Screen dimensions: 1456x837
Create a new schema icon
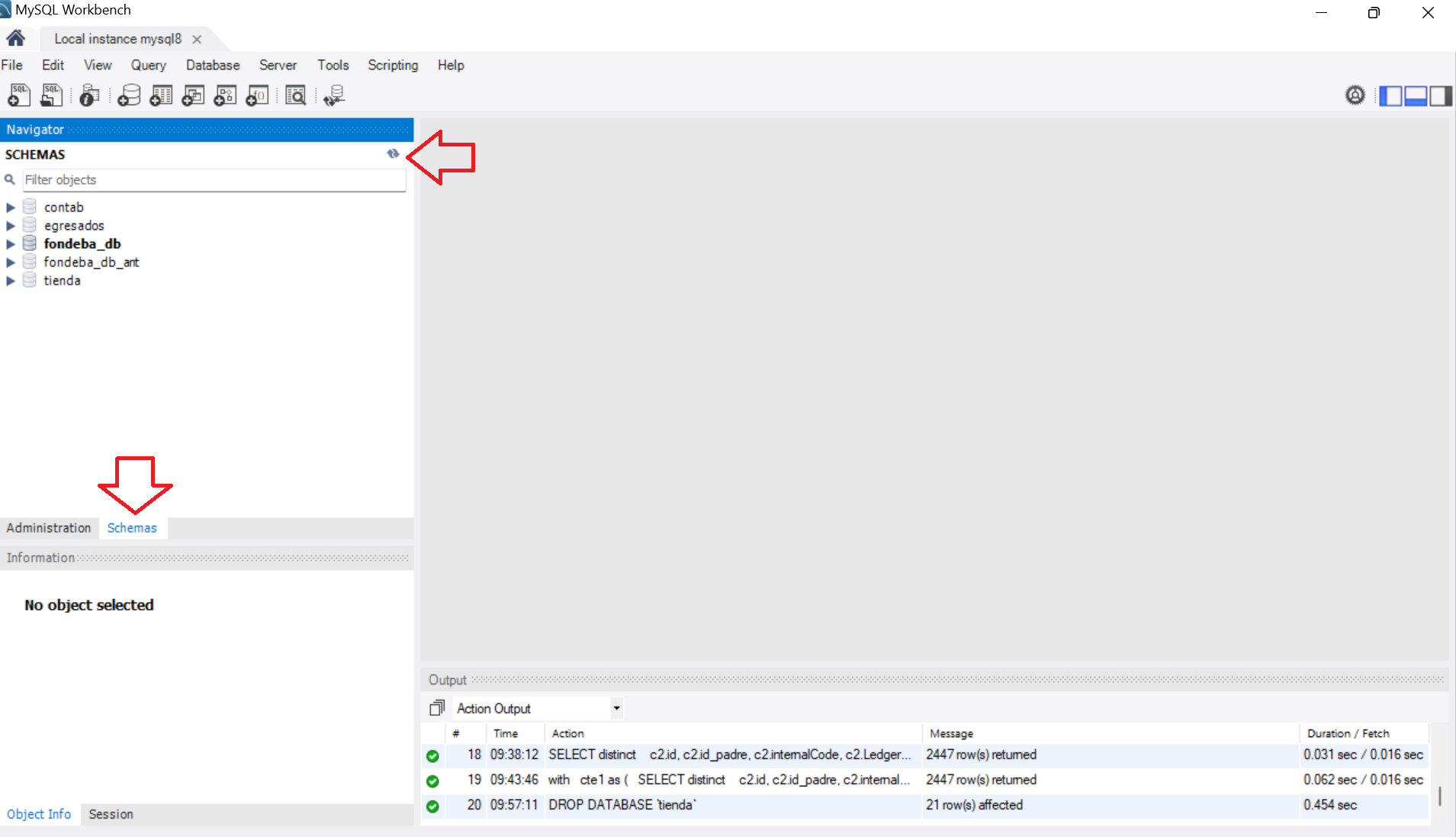point(129,95)
